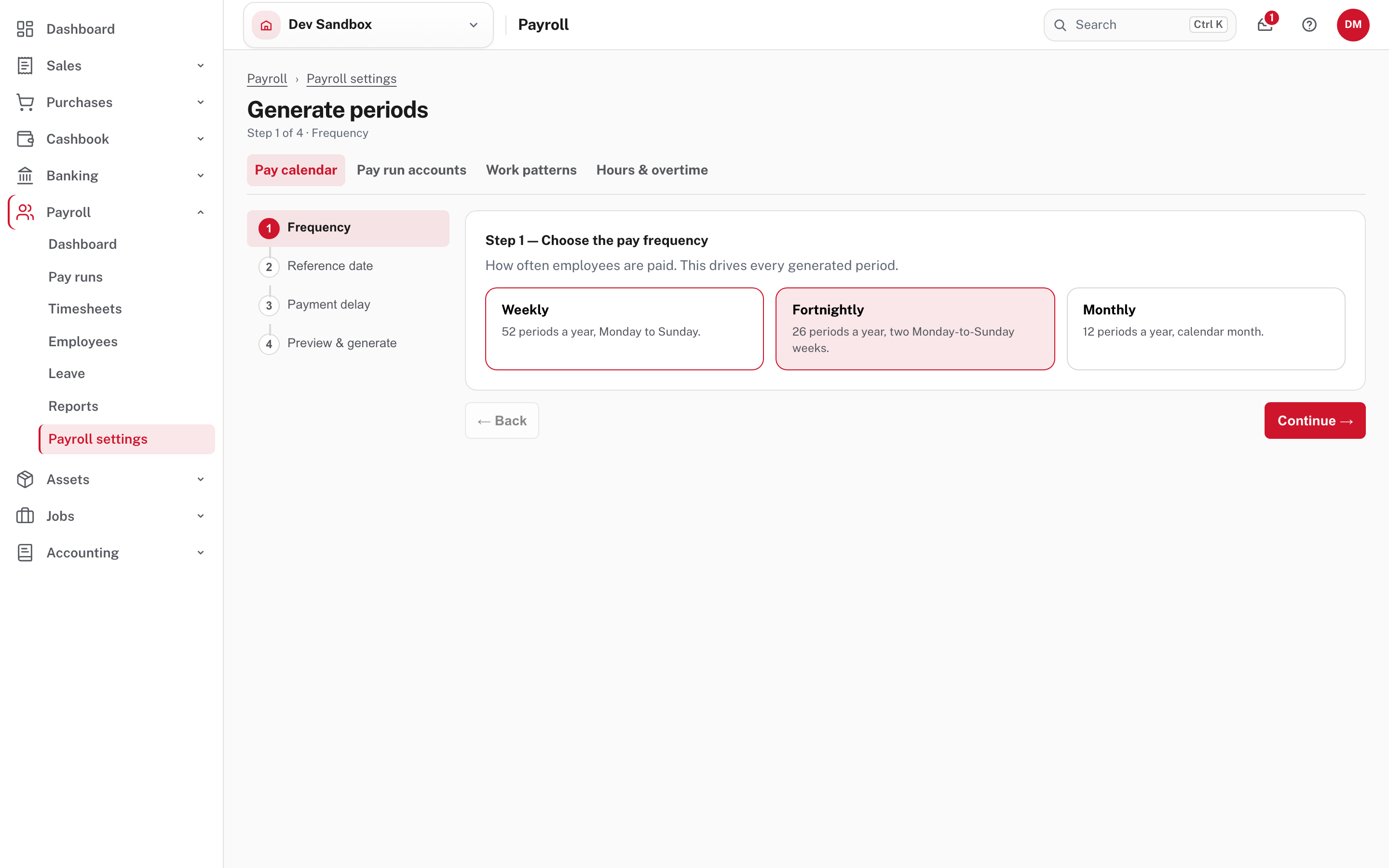The width and height of the screenshot is (1389, 868).
Task: Expand the Jobs menu chevron
Action: coord(200,516)
